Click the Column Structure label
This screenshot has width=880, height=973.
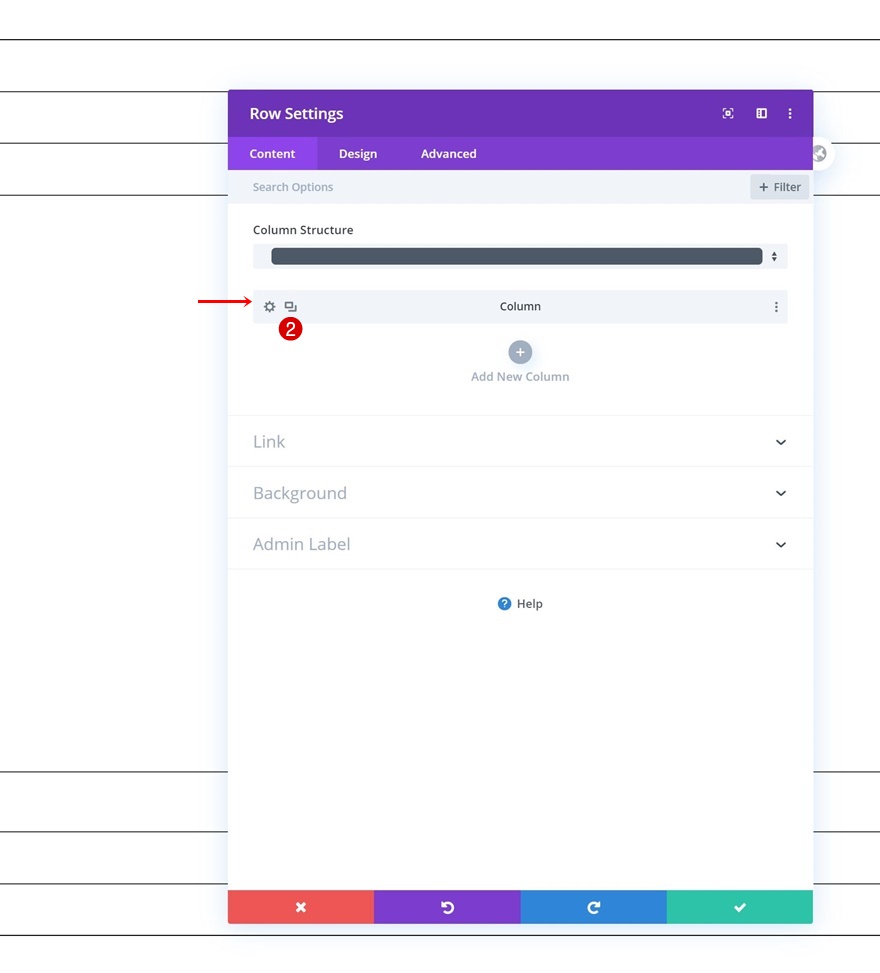[x=303, y=230]
